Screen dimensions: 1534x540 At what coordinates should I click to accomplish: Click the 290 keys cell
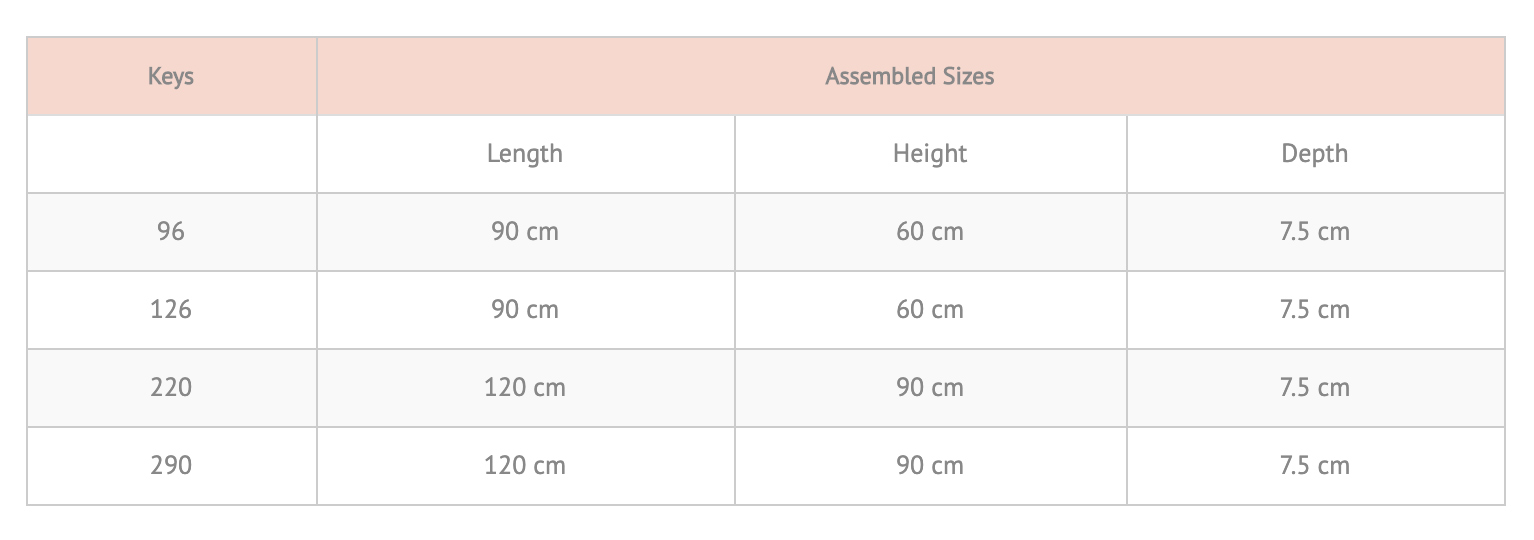pos(171,465)
